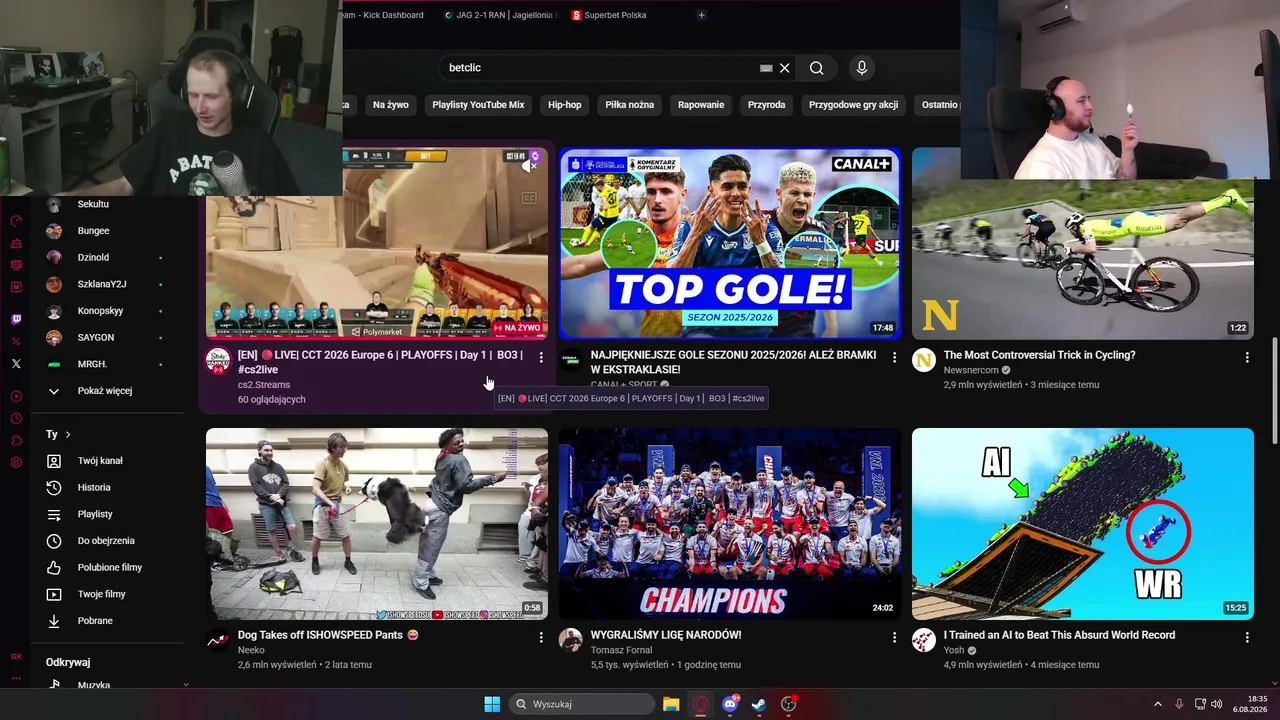Image resolution: width=1280 pixels, height=720 pixels.
Task: Open the MRGH. channel subscription
Action: [105, 364]
